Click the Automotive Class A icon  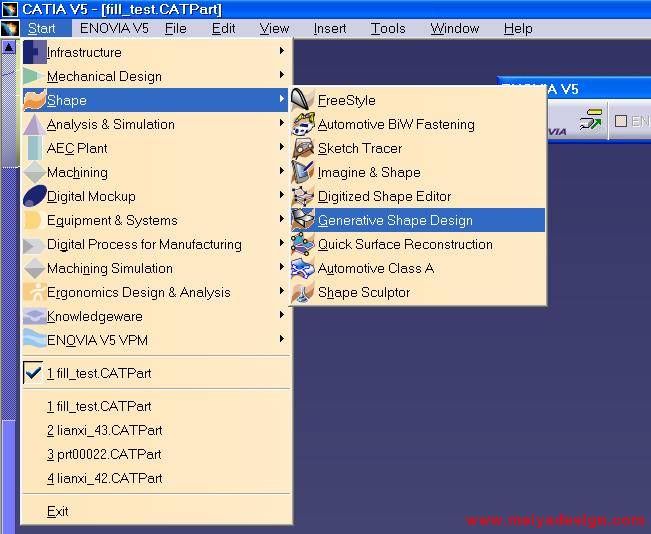(x=303, y=268)
